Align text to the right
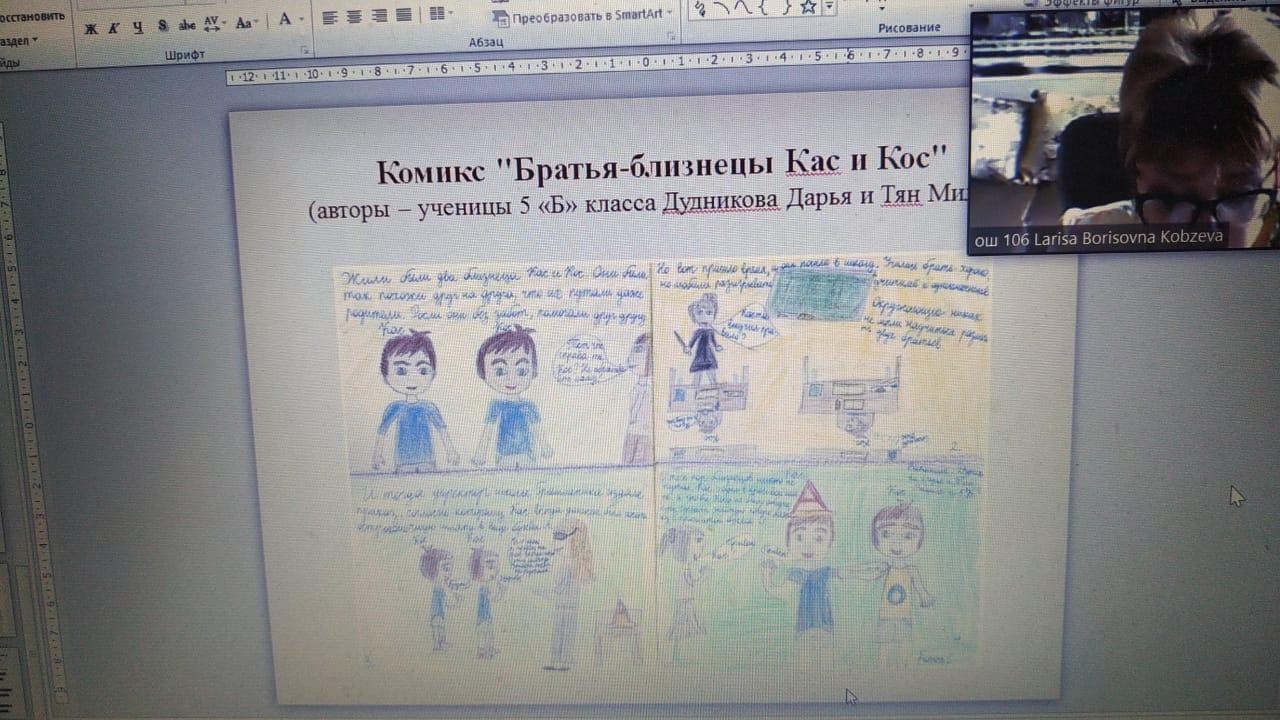 coord(379,15)
